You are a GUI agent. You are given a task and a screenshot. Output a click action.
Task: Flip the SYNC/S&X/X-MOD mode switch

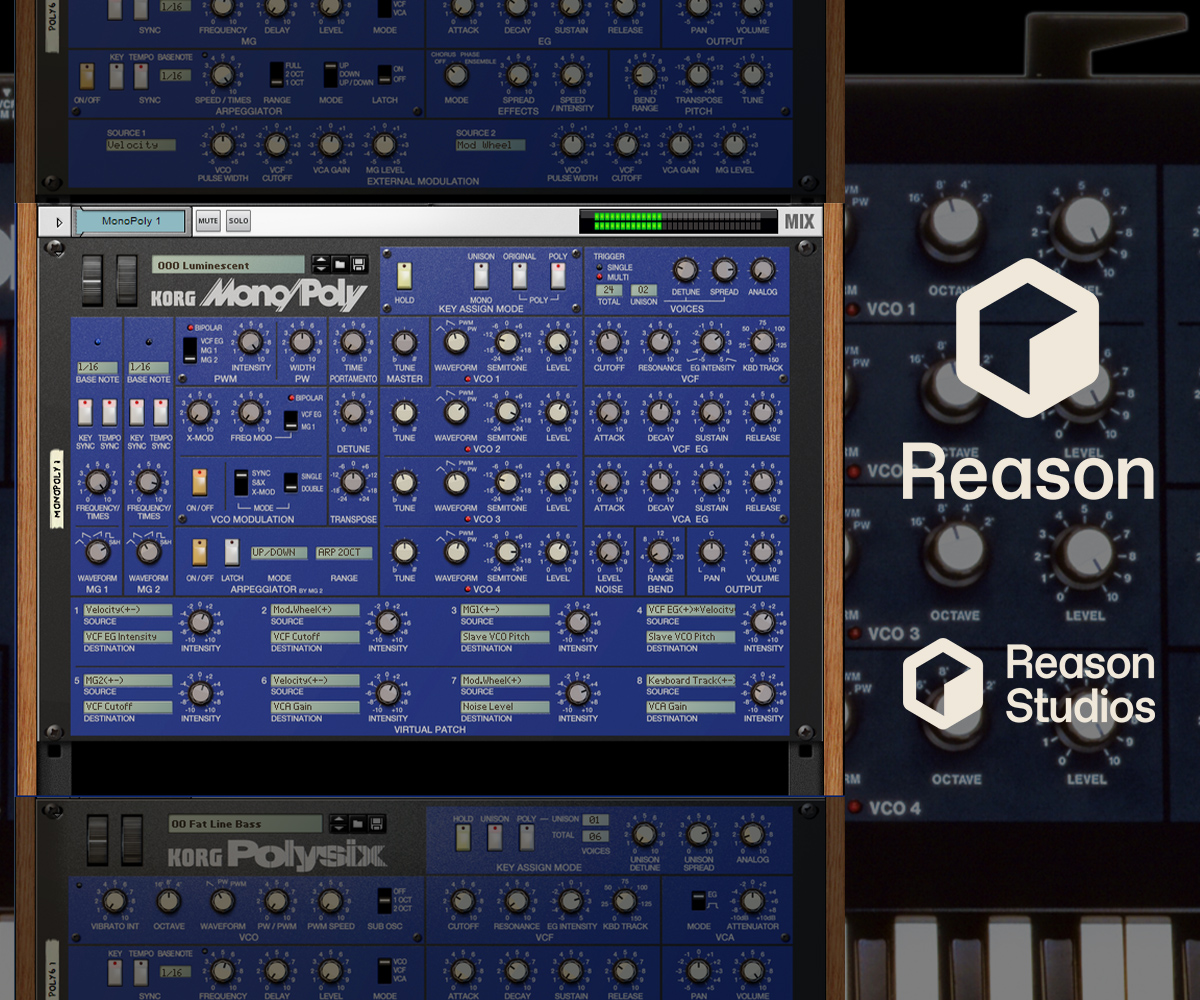coord(241,482)
